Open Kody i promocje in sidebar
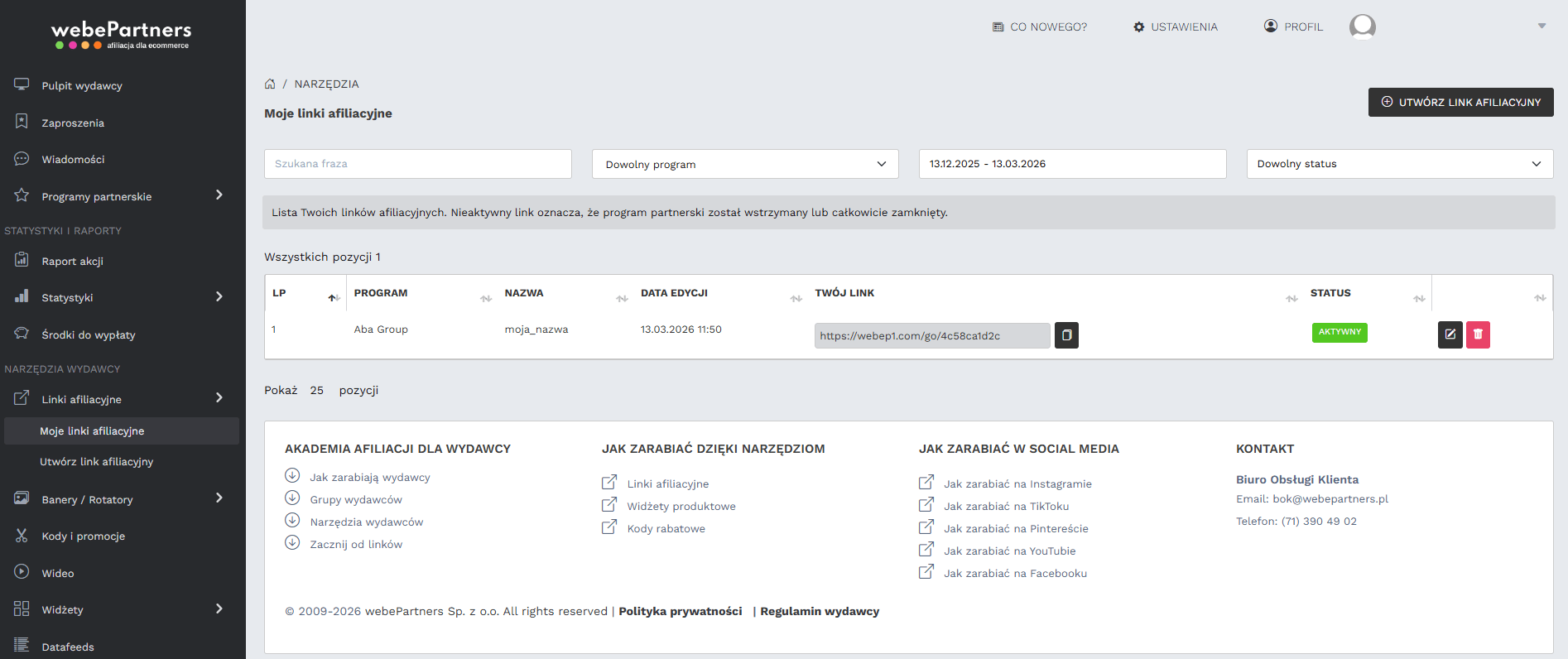1568x659 pixels. coord(83,536)
